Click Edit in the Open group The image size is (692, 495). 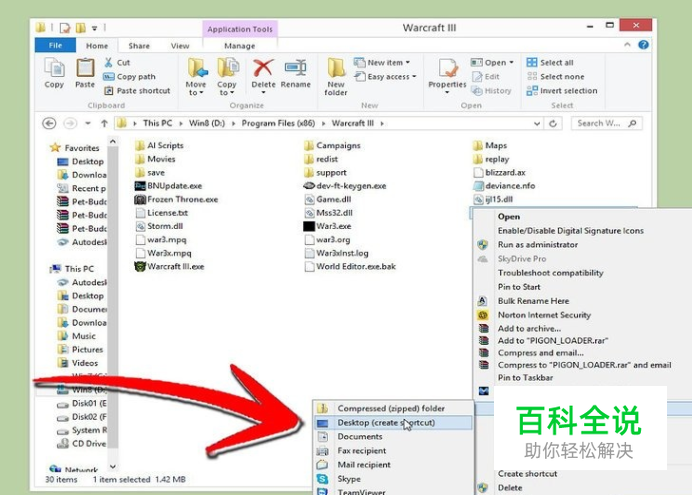[x=485, y=77]
